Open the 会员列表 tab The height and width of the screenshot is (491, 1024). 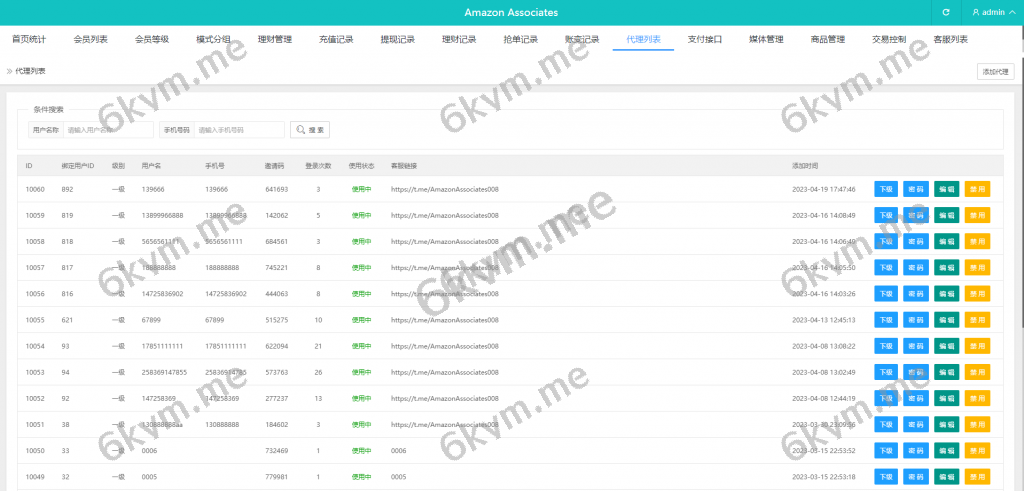click(x=91, y=40)
